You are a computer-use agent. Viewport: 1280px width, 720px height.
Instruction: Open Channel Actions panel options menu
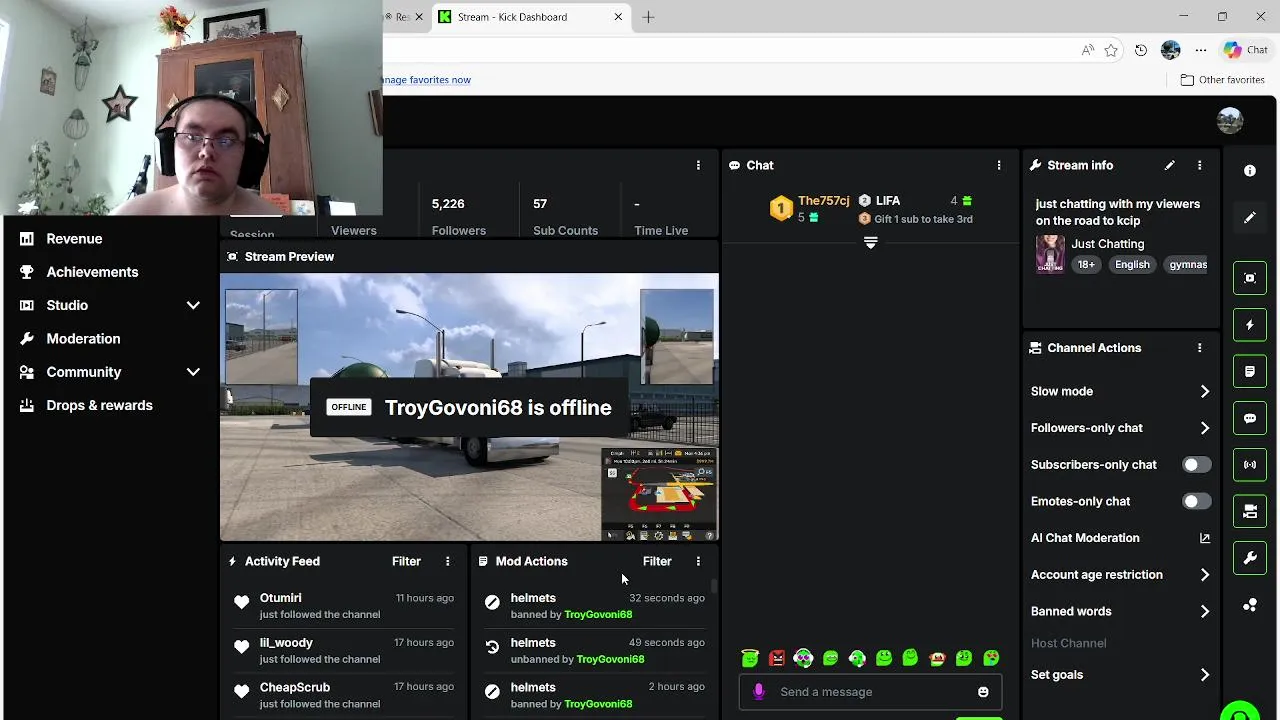(x=1199, y=348)
